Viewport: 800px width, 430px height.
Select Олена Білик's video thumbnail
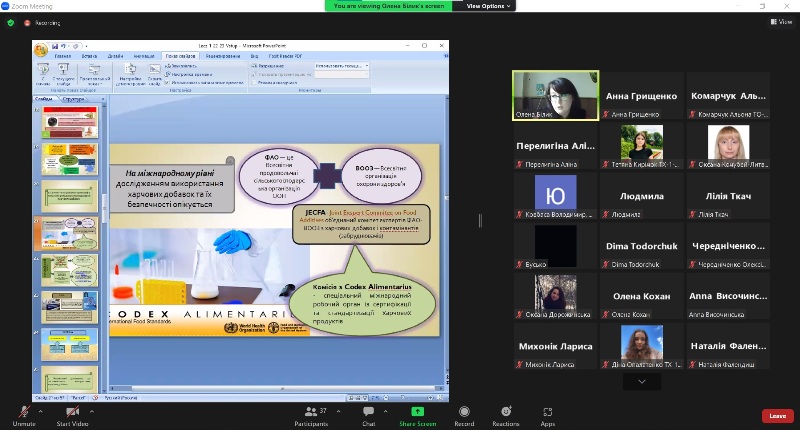(555, 95)
